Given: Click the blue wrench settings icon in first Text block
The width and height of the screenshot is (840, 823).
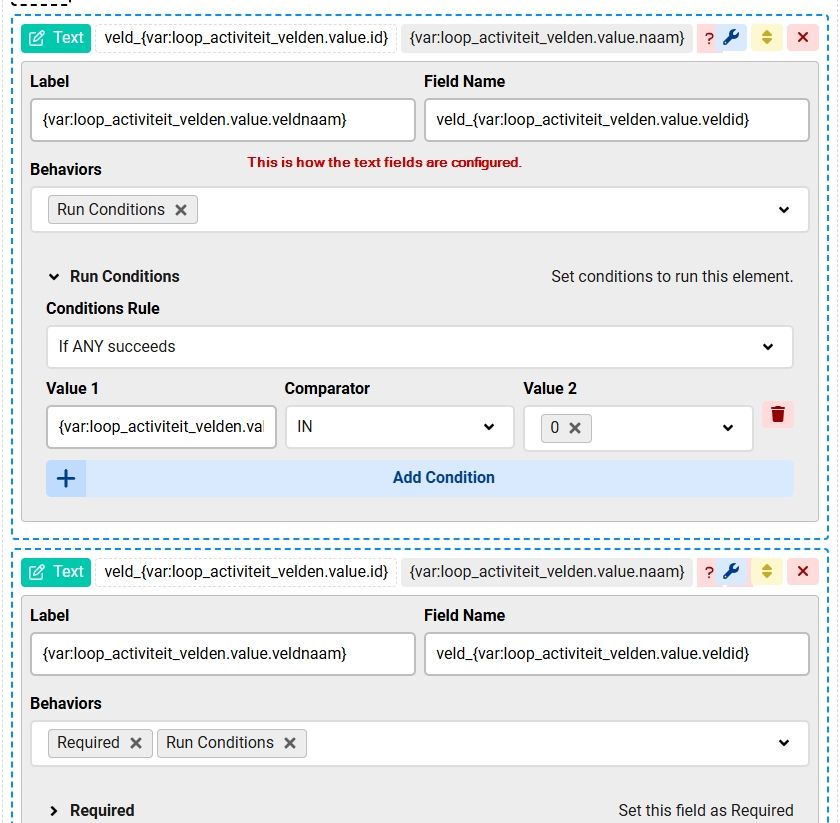Looking at the screenshot, I should (732, 38).
